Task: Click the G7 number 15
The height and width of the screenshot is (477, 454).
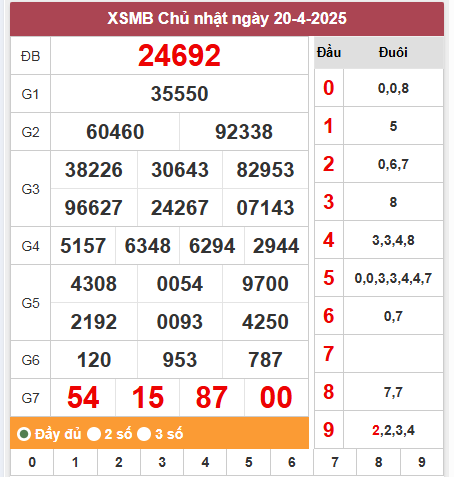Action: coord(148,397)
